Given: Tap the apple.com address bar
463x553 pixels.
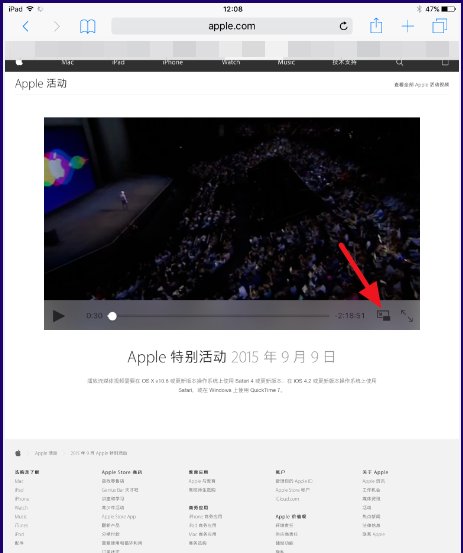Looking at the screenshot, I should [x=232, y=26].
